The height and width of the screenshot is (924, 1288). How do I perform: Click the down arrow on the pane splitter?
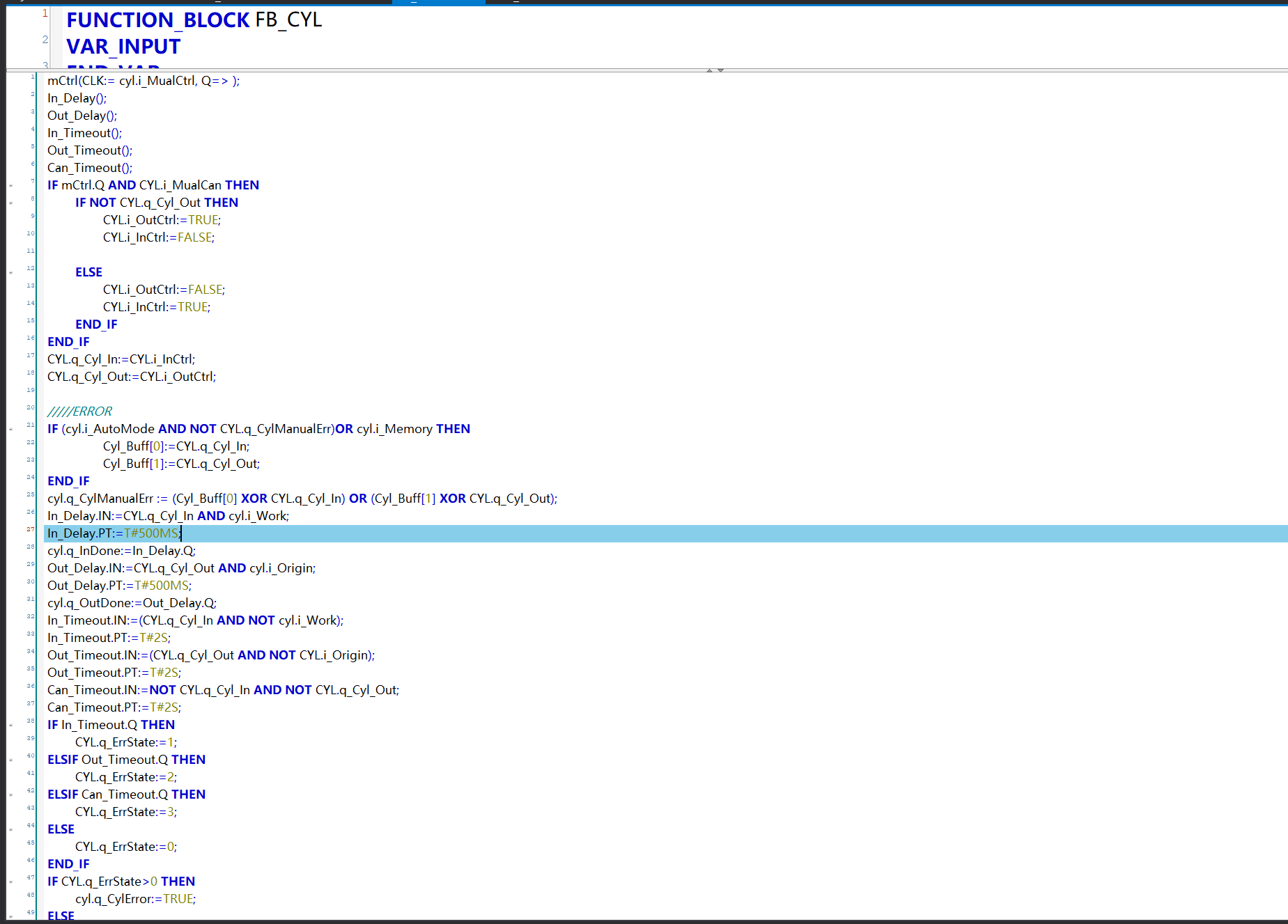(721, 70)
